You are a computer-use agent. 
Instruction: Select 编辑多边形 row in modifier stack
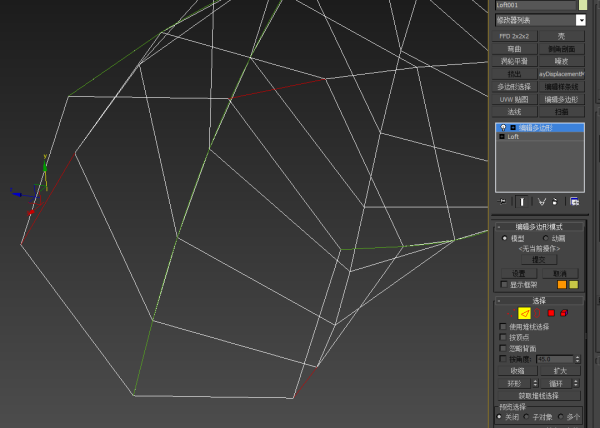point(540,128)
